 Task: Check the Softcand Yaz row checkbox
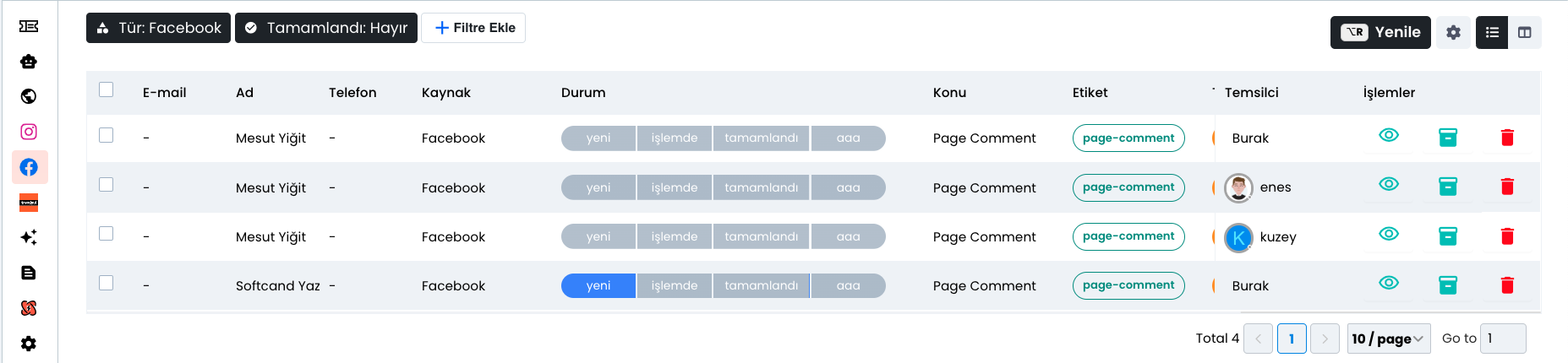[106, 283]
